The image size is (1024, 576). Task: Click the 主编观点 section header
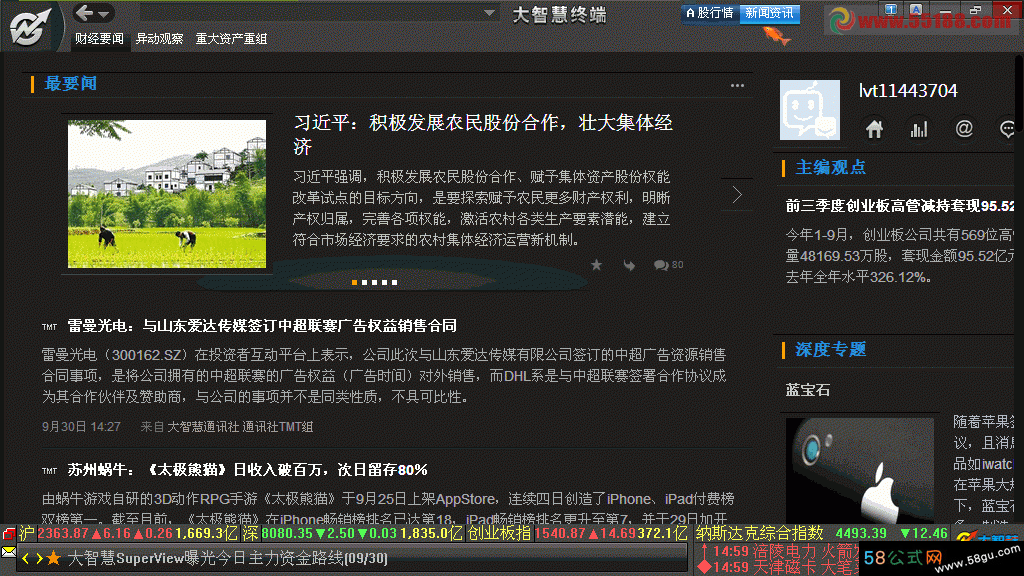[x=830, y=167]
